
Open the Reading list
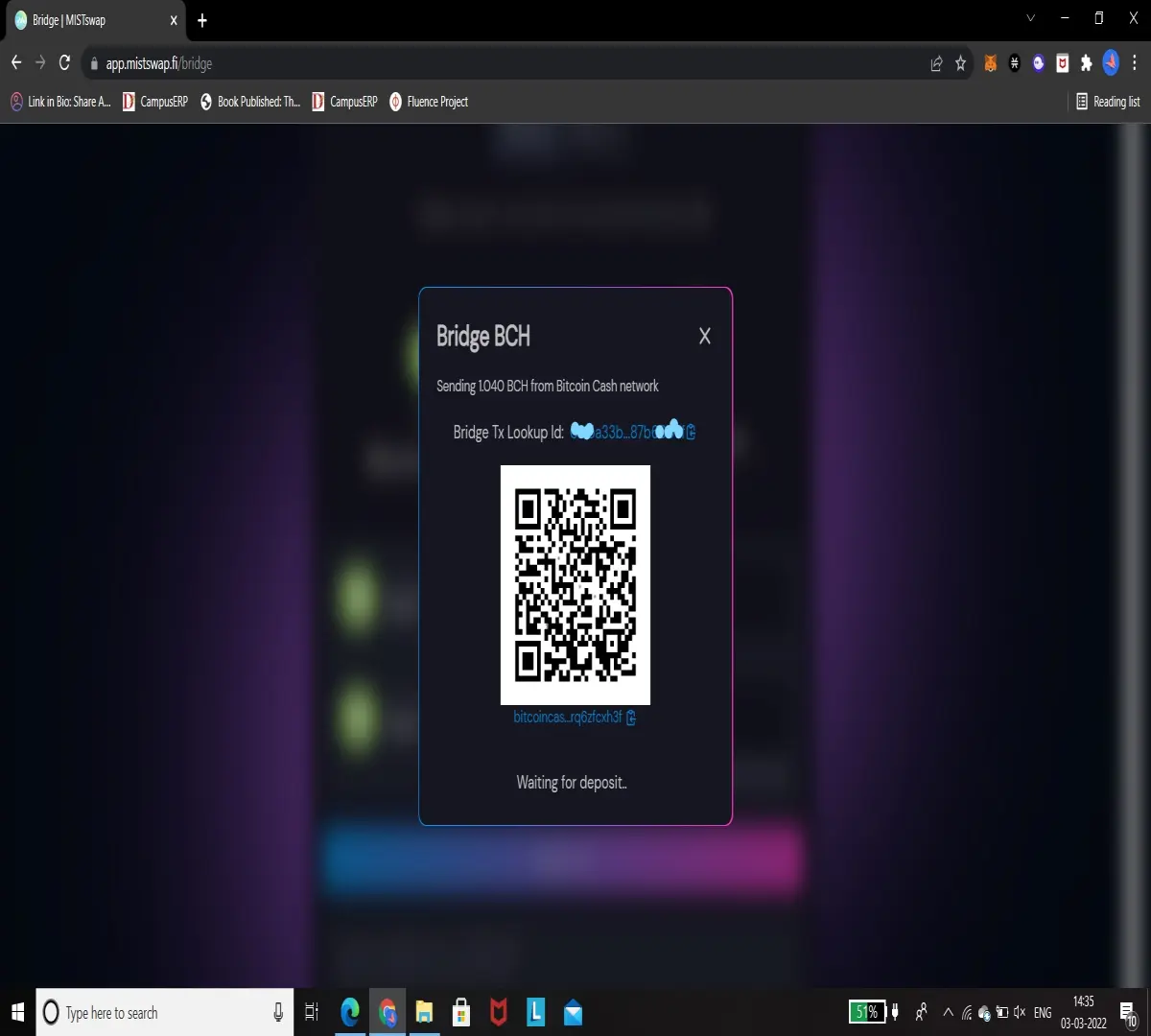(1108, 102)
